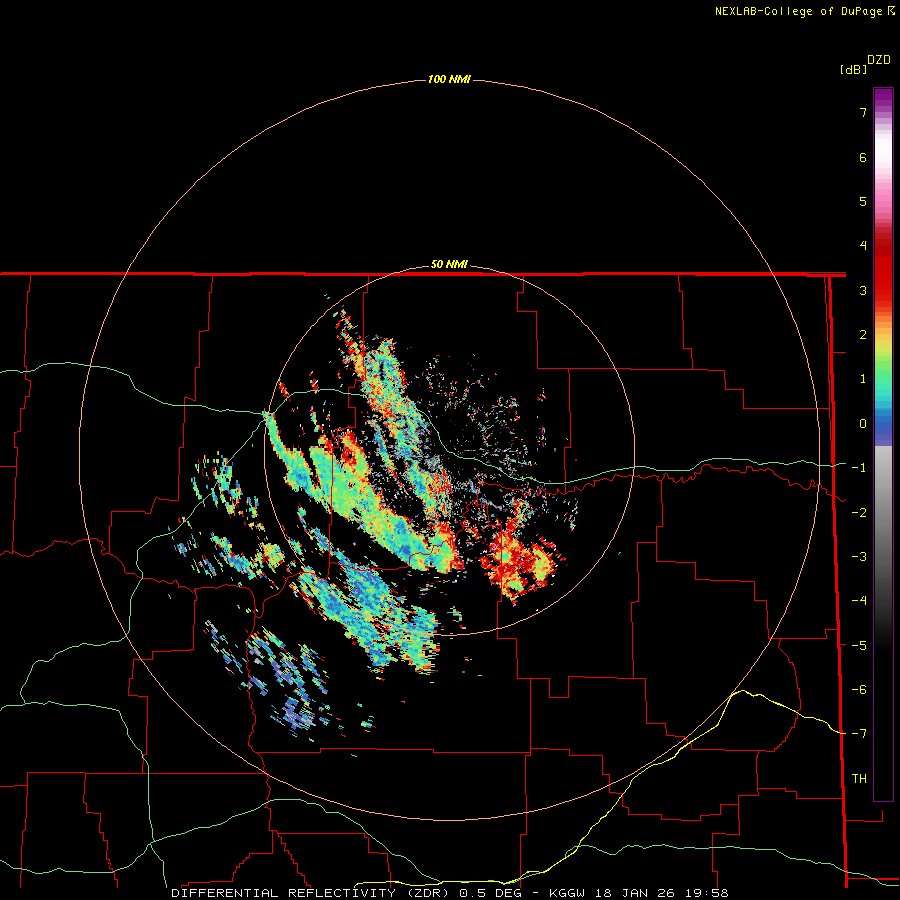Click the 18 JAN 26 date text
The height and width of the screenshot is (900, 900).
coord(637,893)
